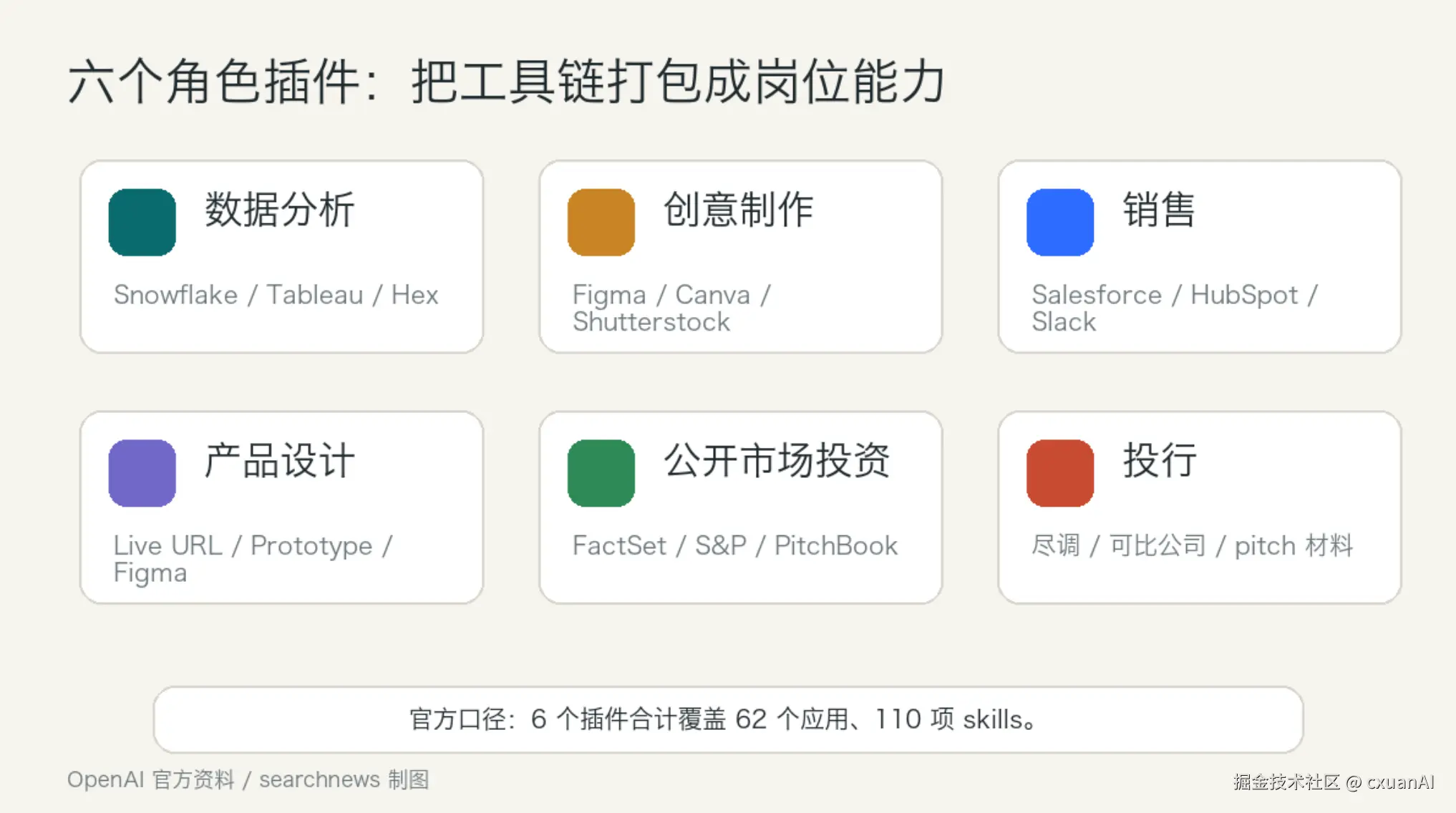Screen dimensions: 1456x813
Task: Click the 销售 card heading
Action: point(1159,210)
